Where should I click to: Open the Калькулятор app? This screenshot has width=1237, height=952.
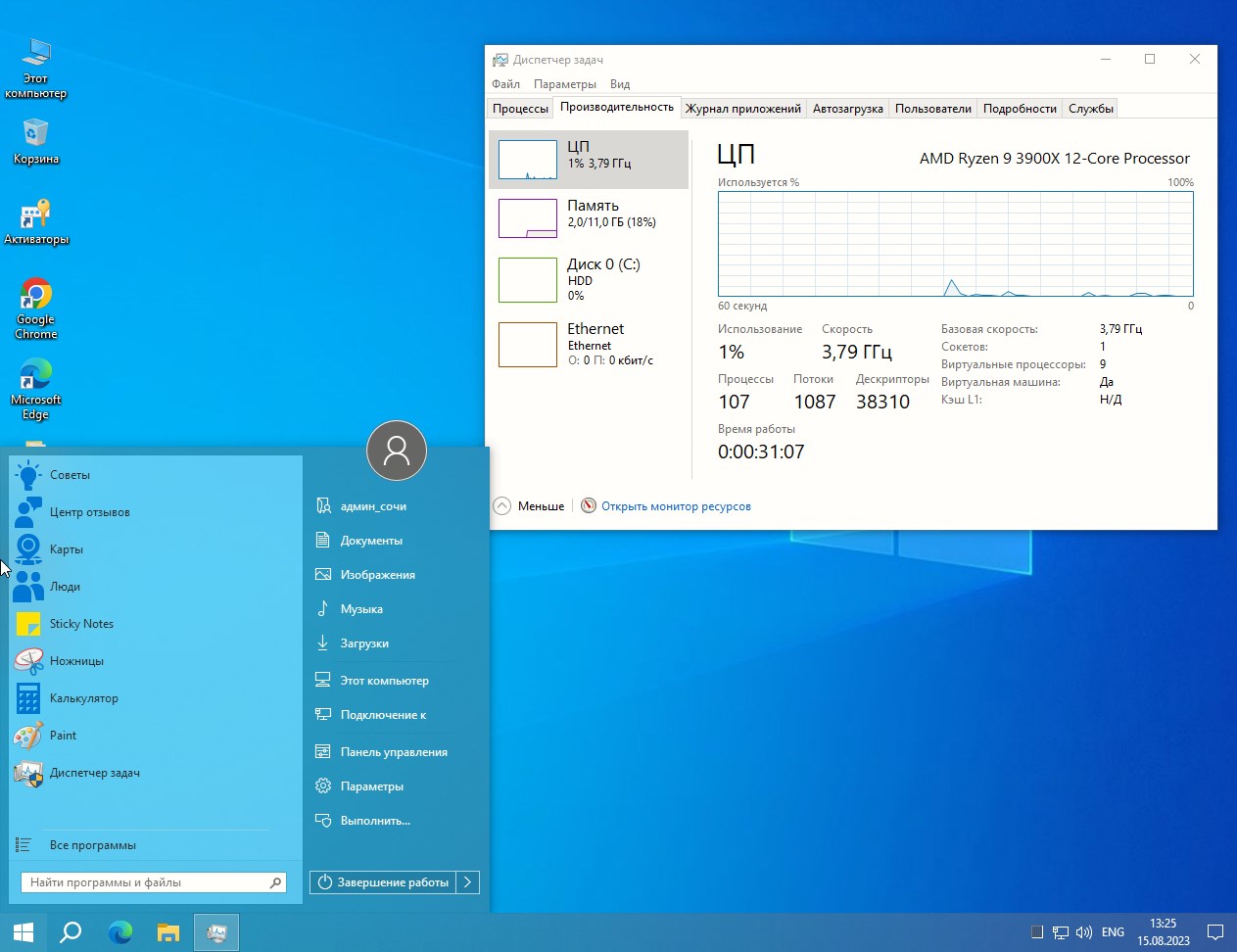pos(82,697)
